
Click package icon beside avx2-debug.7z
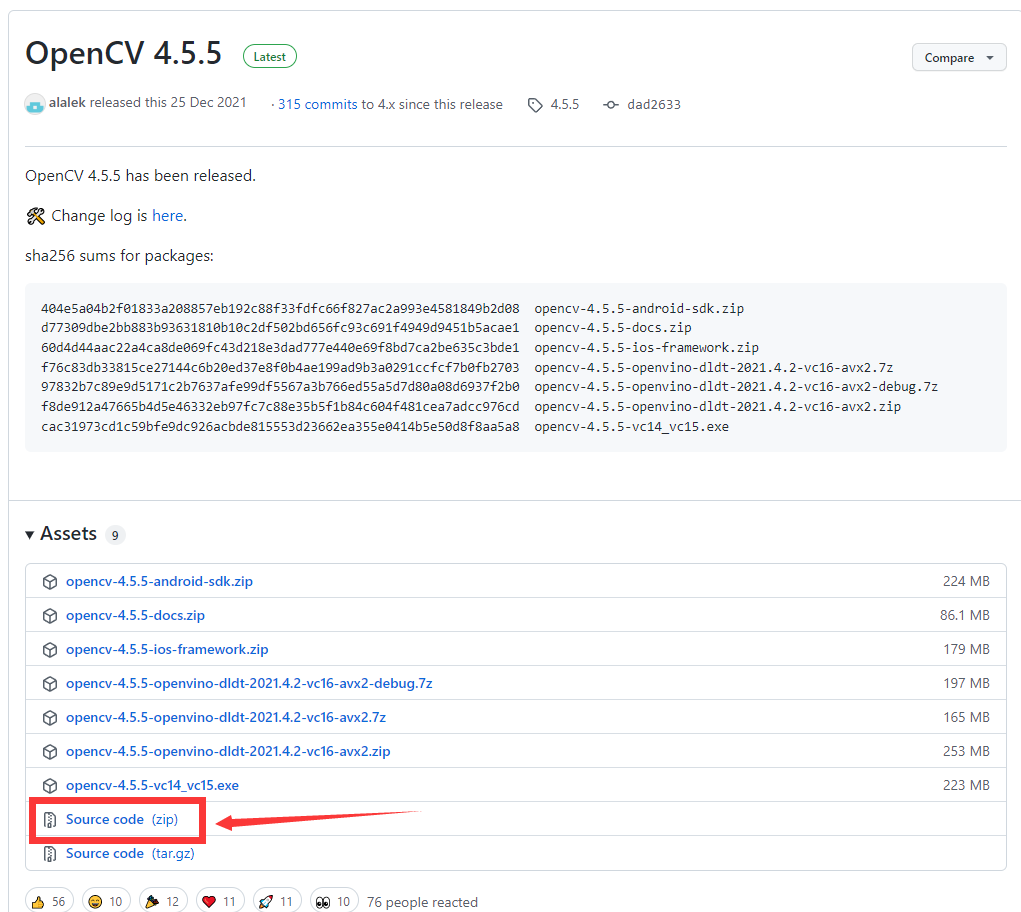(49, 684)
